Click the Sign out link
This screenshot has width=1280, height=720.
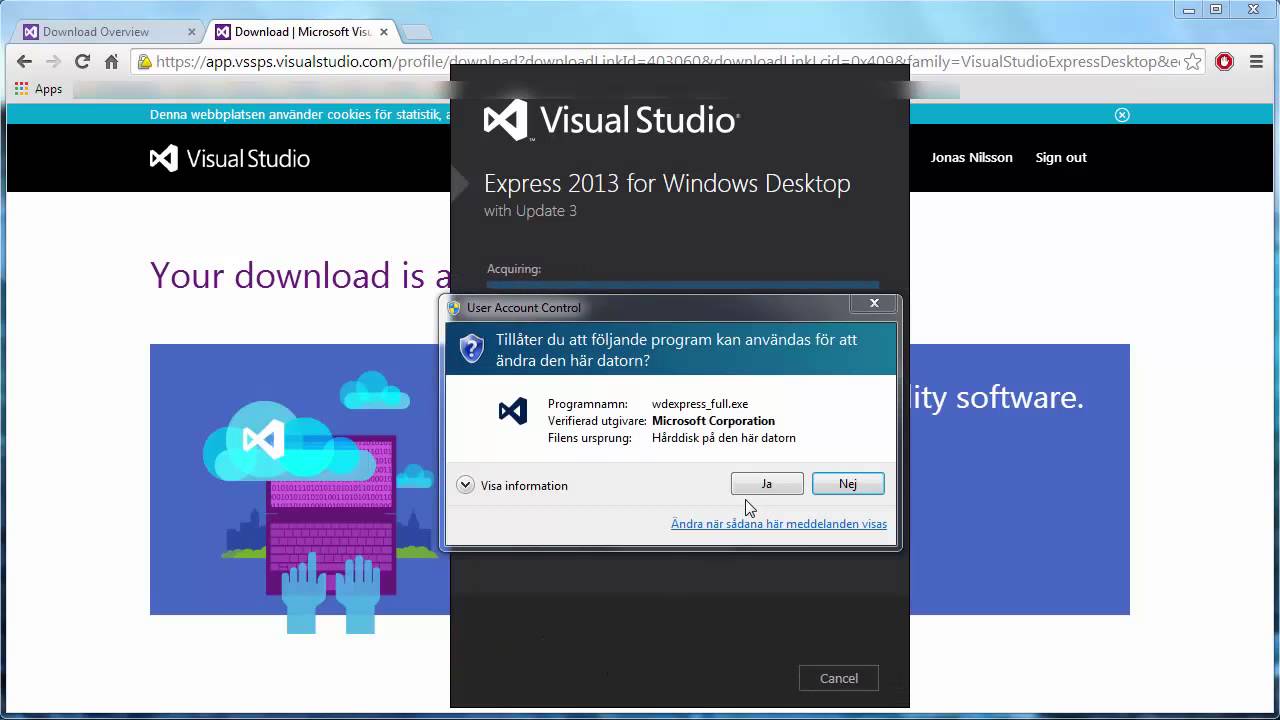1061,157
